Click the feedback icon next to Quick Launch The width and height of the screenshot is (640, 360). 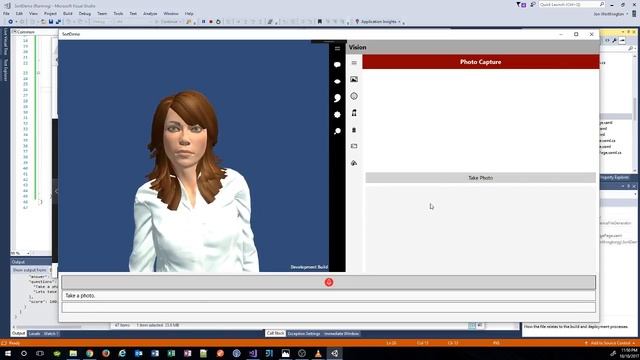pyautogui.click(x=533, y=4)
